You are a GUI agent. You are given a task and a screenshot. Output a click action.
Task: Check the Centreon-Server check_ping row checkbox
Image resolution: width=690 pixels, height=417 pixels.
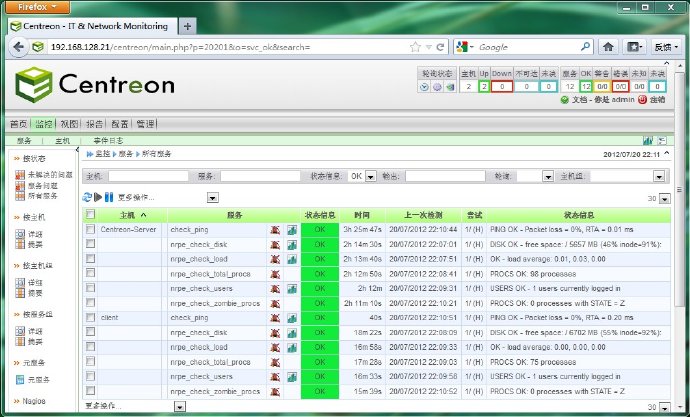[90, 229]
